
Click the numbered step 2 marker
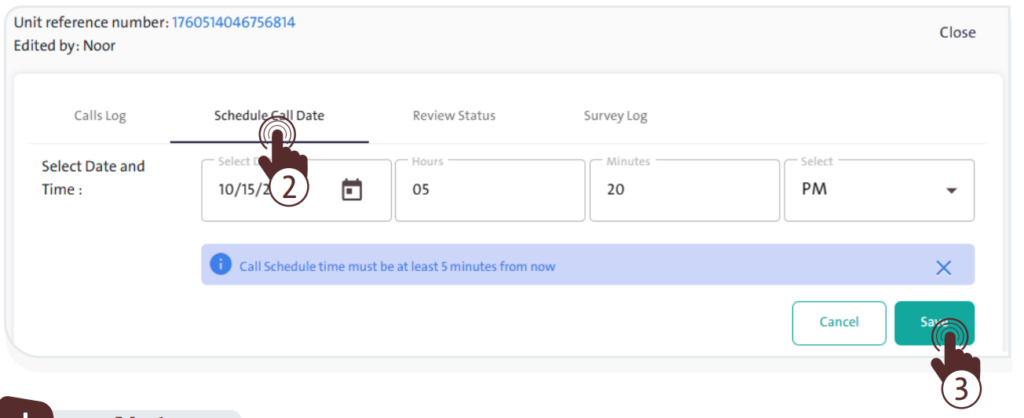[289, 188]
